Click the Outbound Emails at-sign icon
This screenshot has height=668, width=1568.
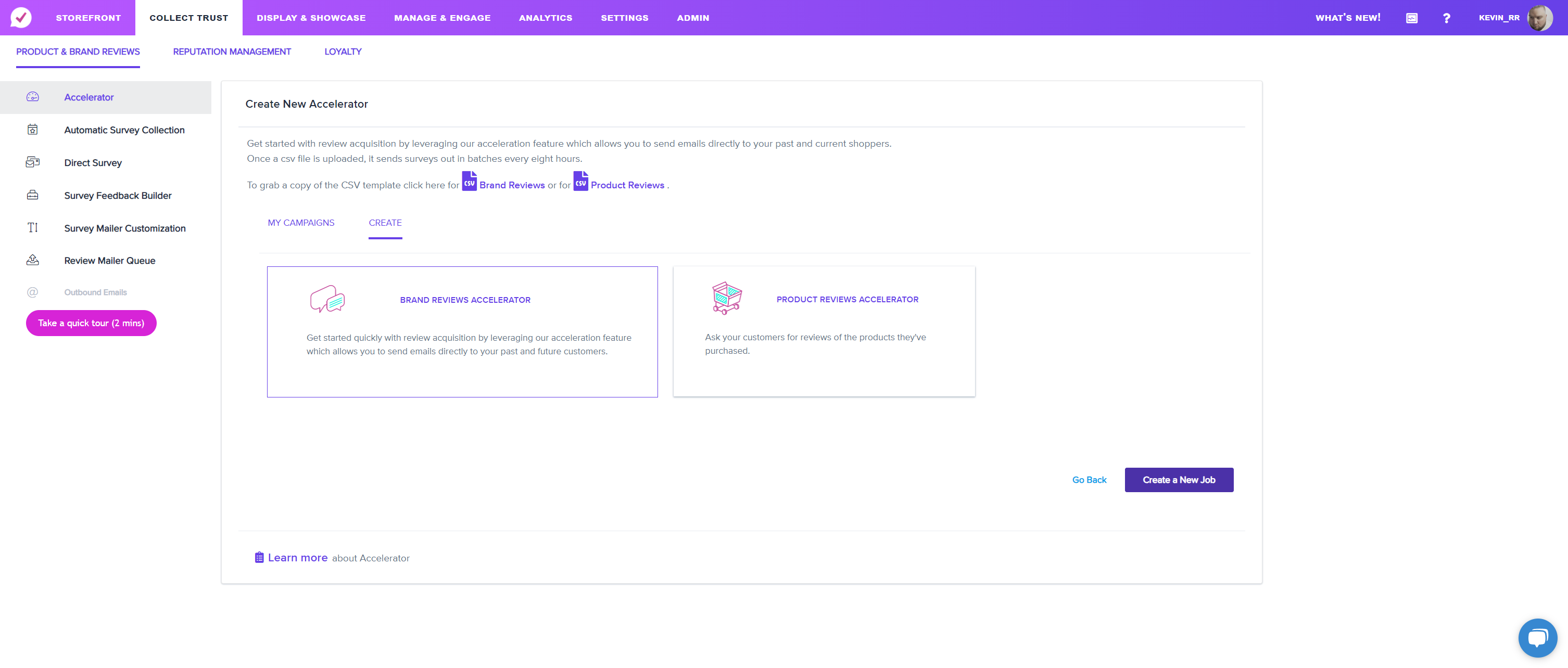[x=33, y=292]
